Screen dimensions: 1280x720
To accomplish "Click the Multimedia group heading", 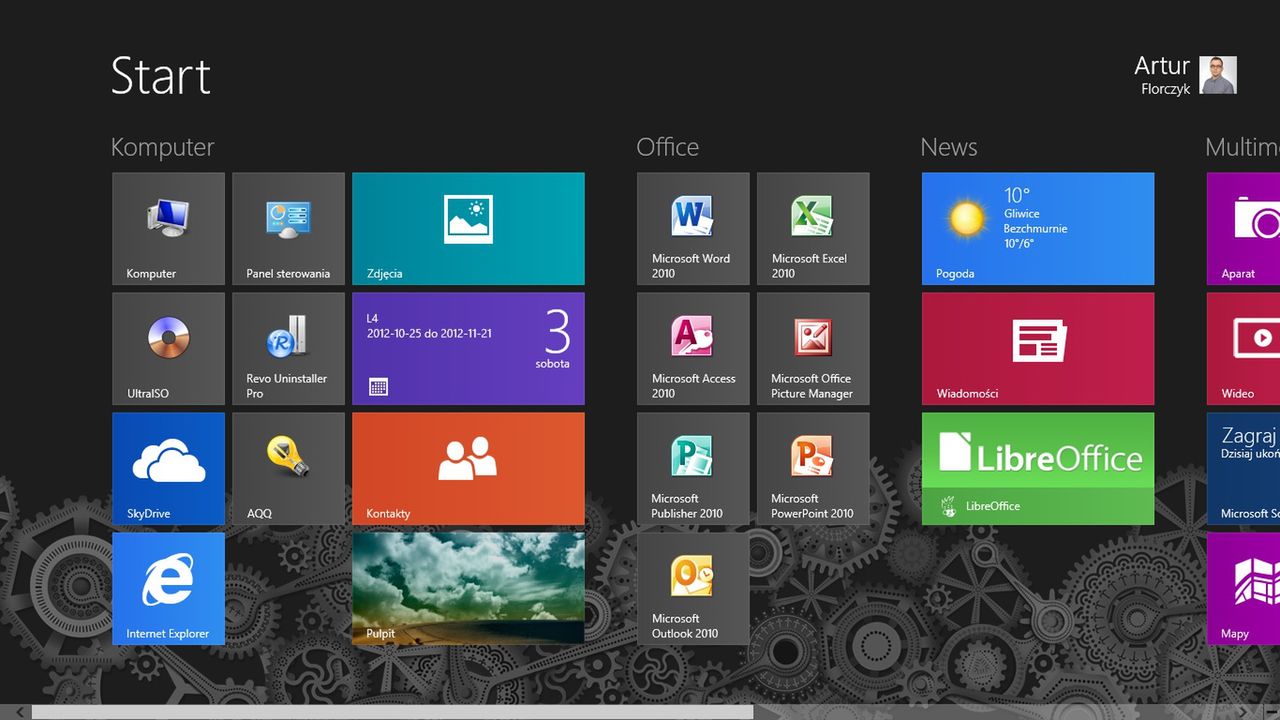I will (x=1242, y=147).
